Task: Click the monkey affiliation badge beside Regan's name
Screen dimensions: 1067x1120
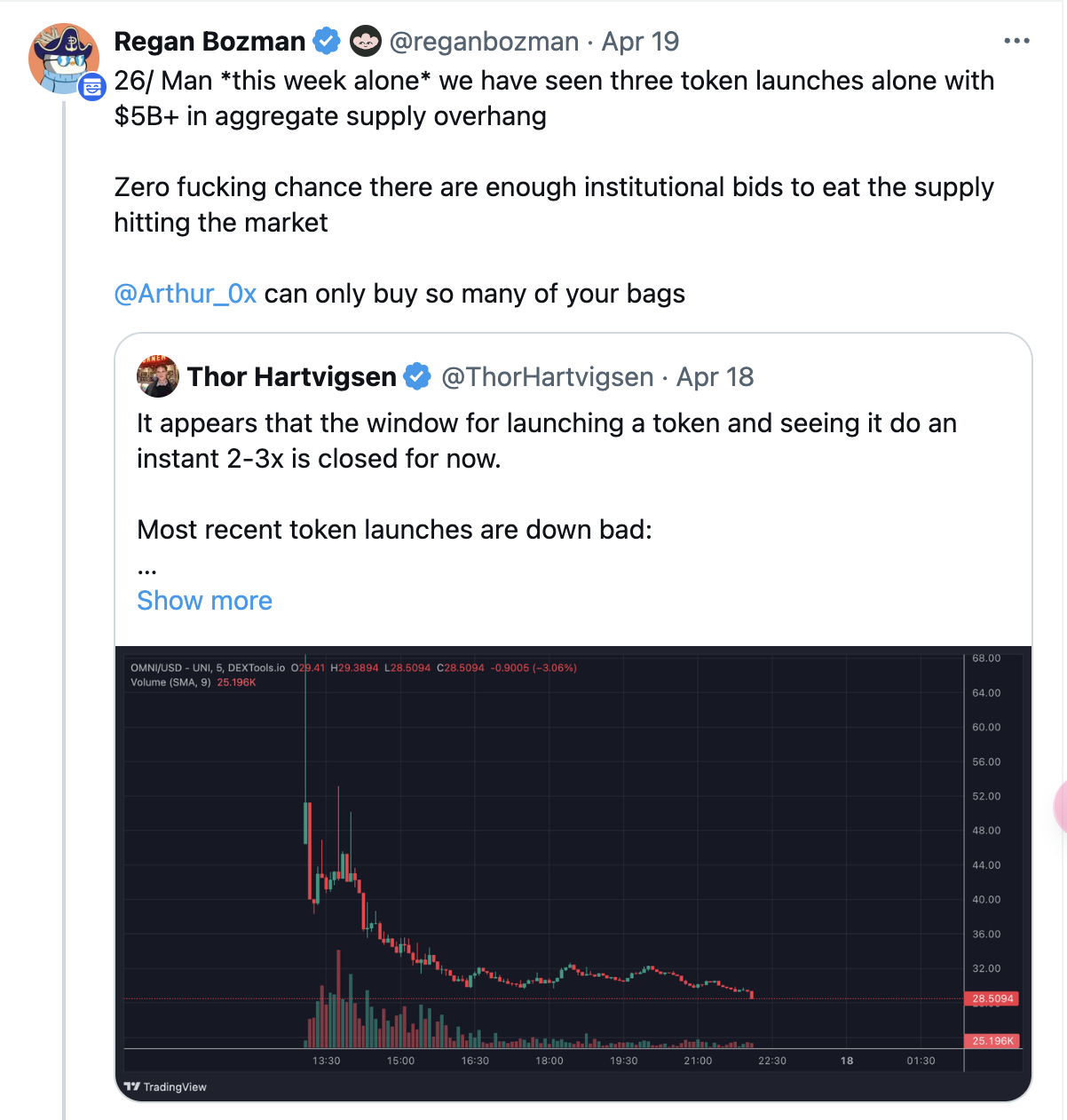Action: pos(365,41)
